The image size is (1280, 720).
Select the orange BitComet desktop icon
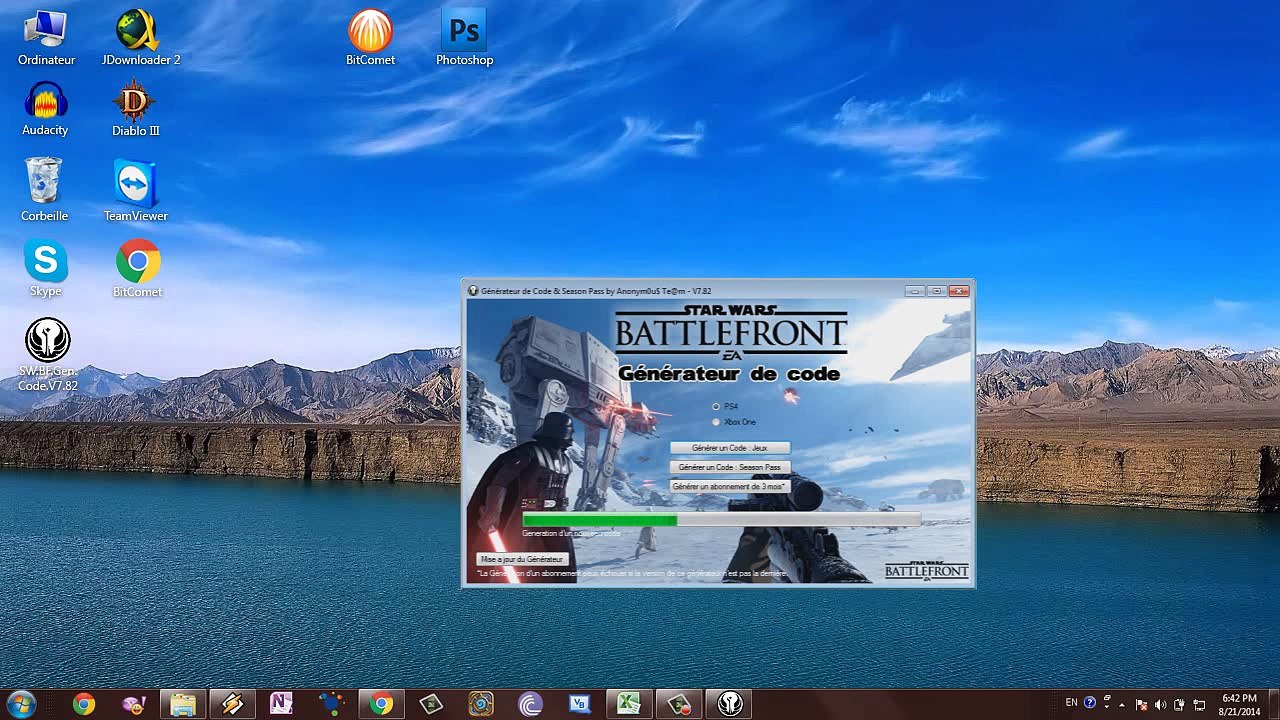pos(370,39)
